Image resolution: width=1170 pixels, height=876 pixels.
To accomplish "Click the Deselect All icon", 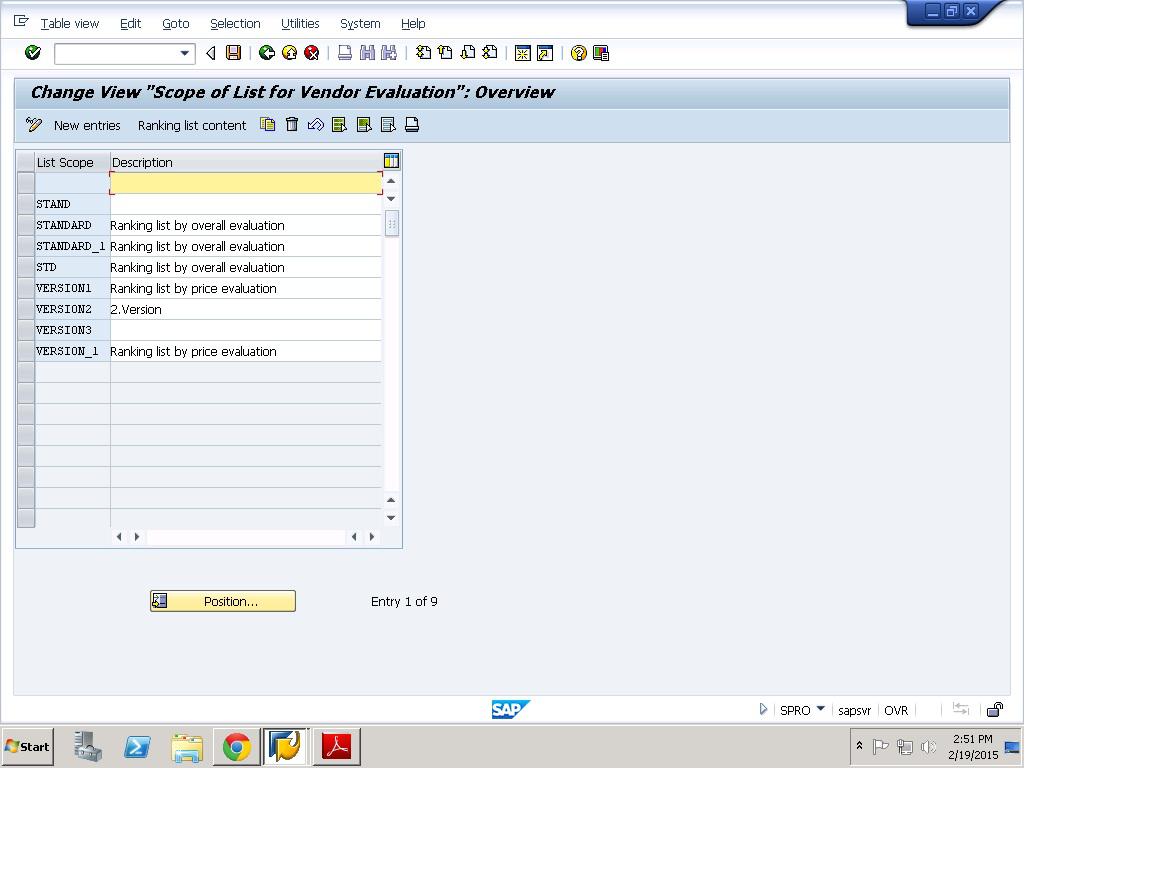I will 388,125.
